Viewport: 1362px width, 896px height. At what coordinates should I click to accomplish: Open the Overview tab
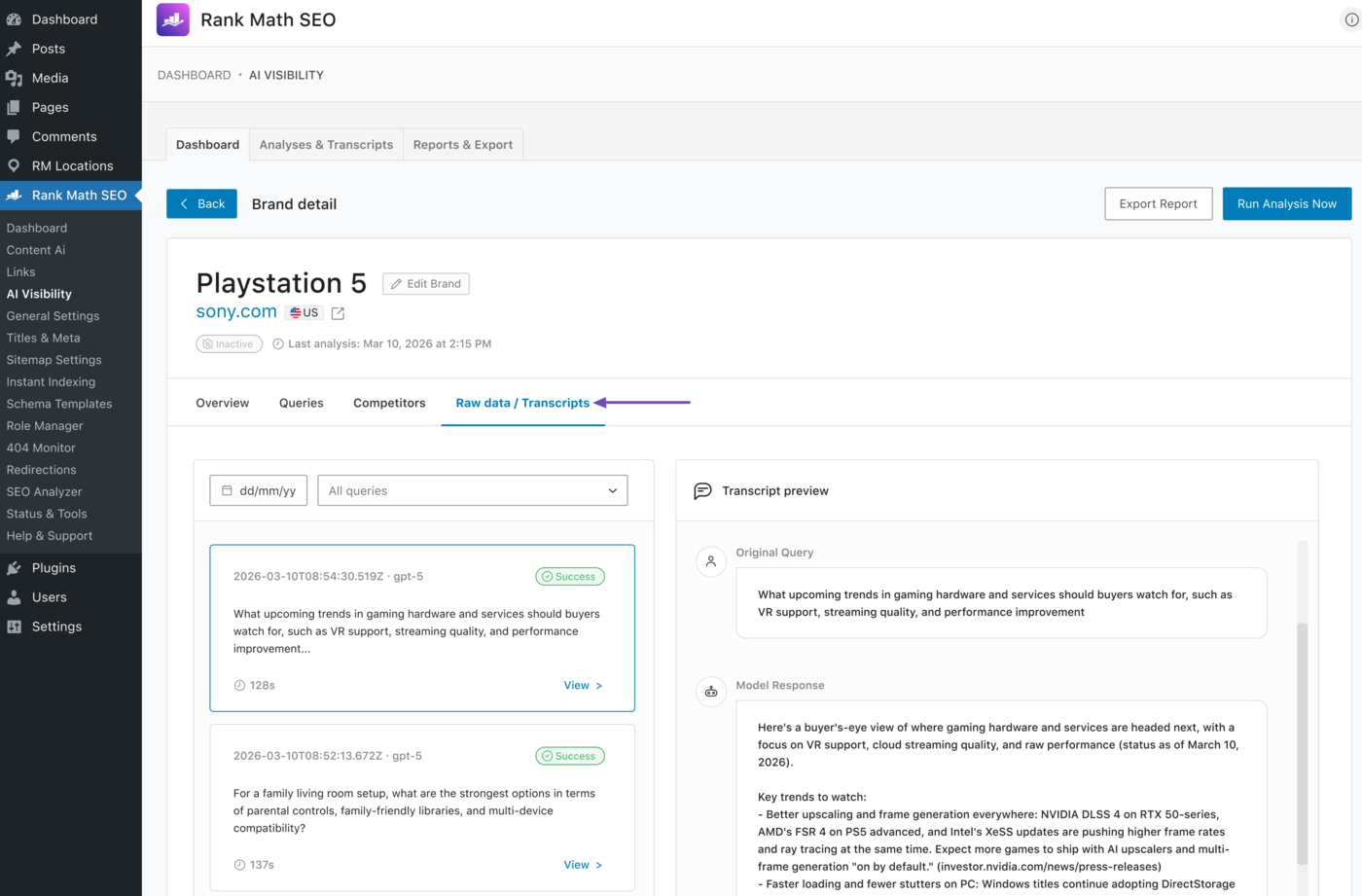pos(223,403)
